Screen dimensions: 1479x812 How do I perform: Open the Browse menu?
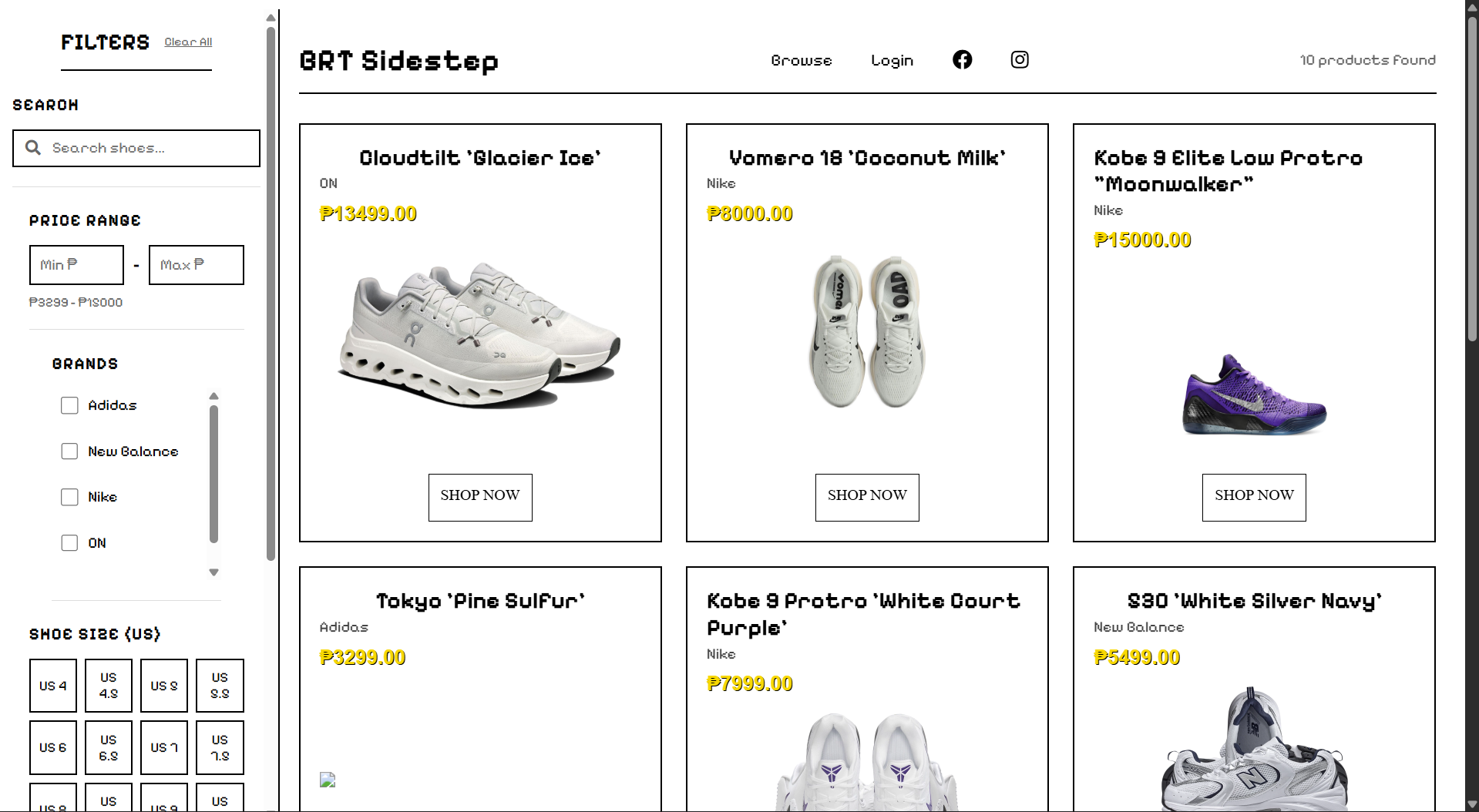[801, 60]
